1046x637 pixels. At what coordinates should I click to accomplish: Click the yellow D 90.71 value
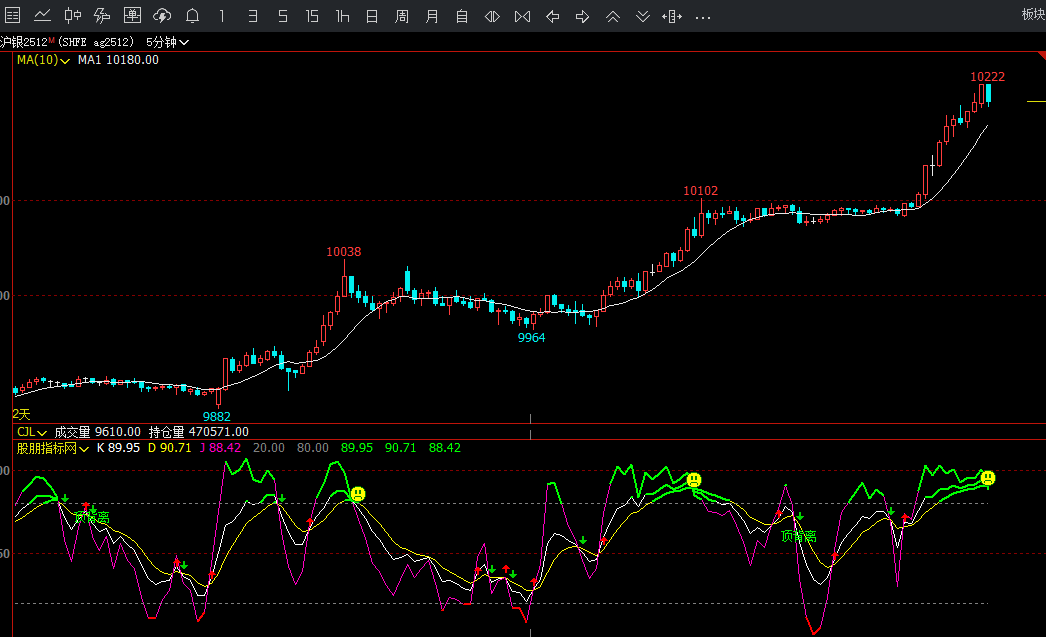coord(169,448)
